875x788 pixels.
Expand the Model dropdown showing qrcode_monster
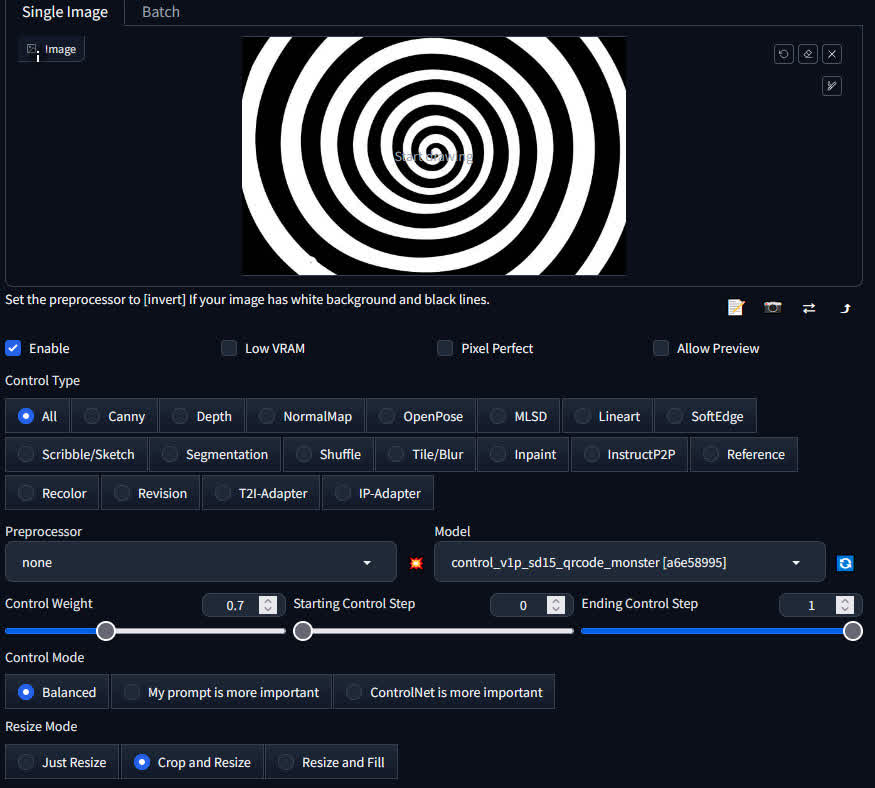pos(629,563)
